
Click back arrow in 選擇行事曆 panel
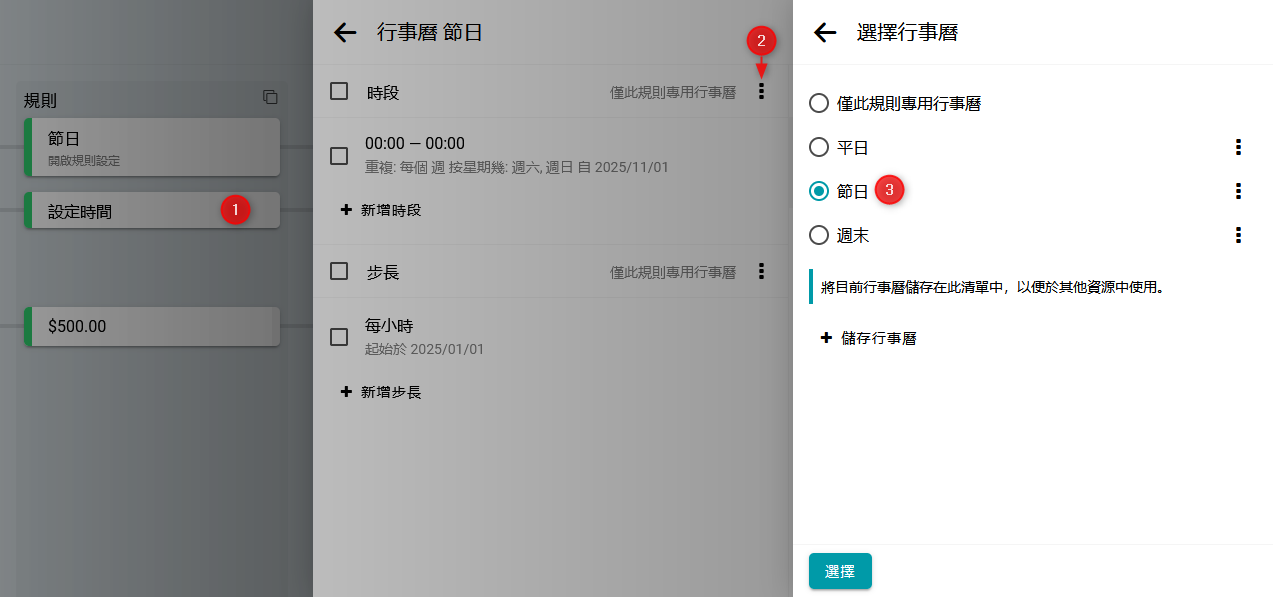[825, 33]
